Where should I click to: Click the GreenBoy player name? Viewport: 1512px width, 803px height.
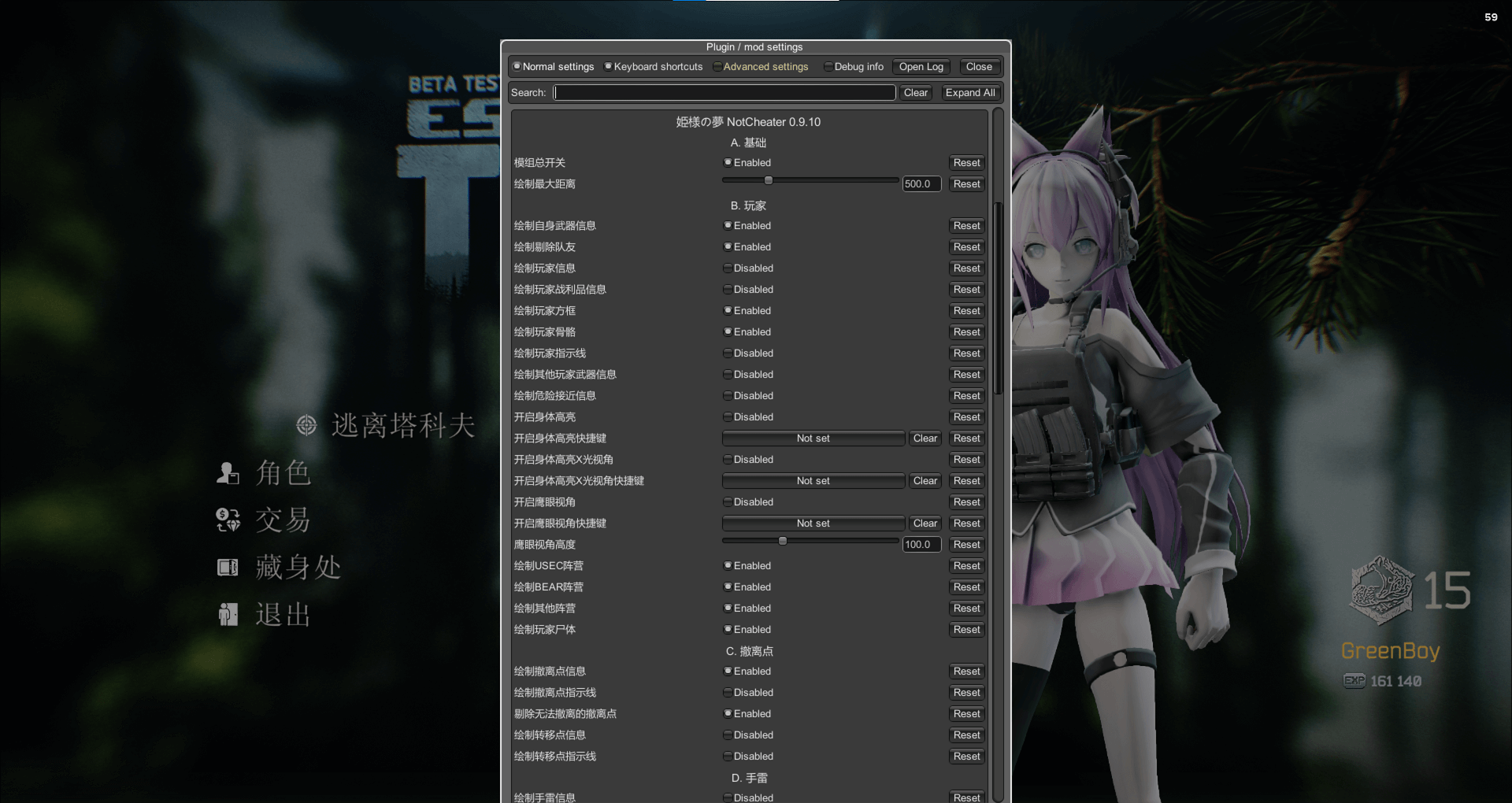[1391, 651]
